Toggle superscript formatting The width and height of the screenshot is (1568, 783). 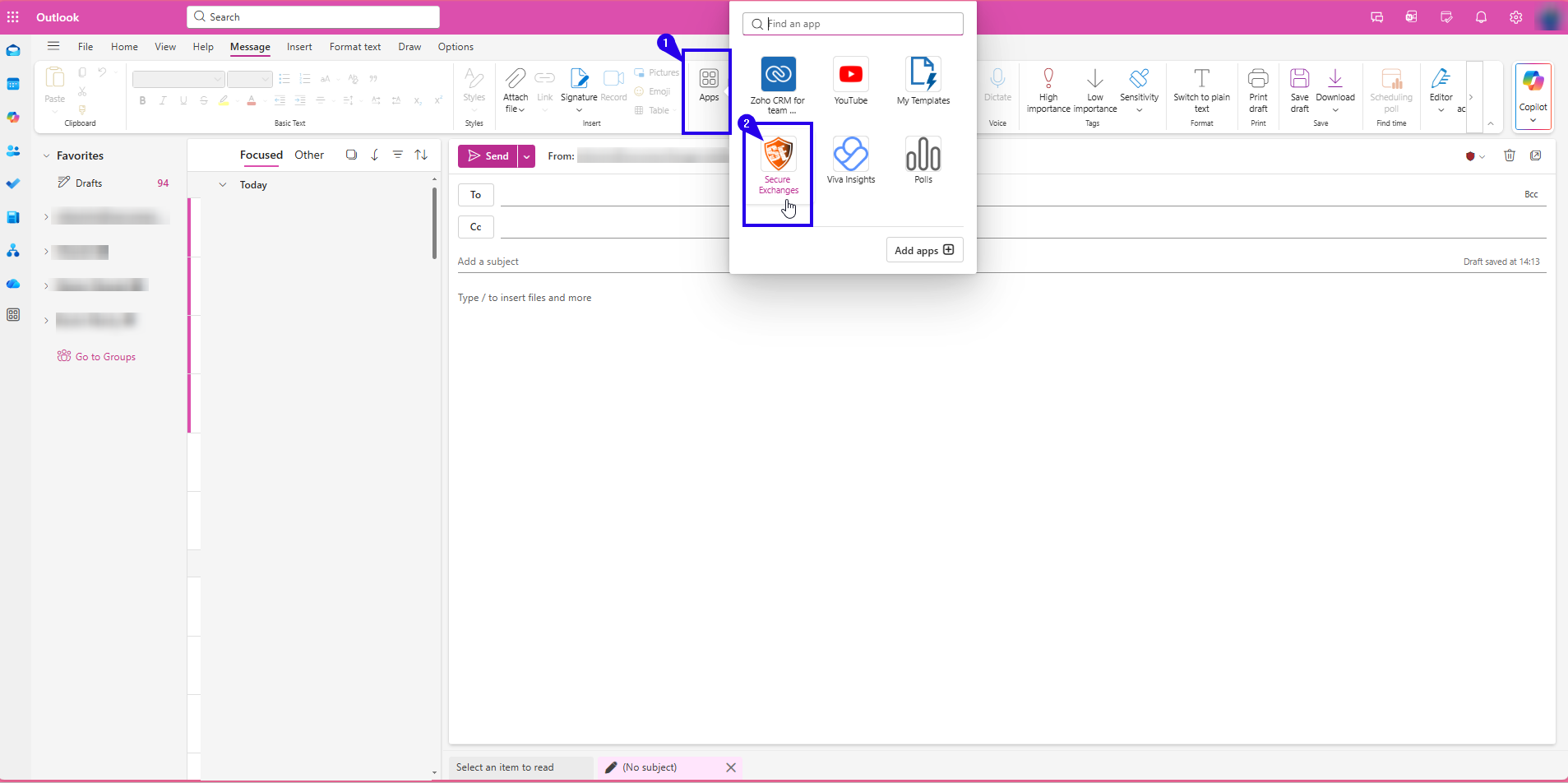(438, 100)
